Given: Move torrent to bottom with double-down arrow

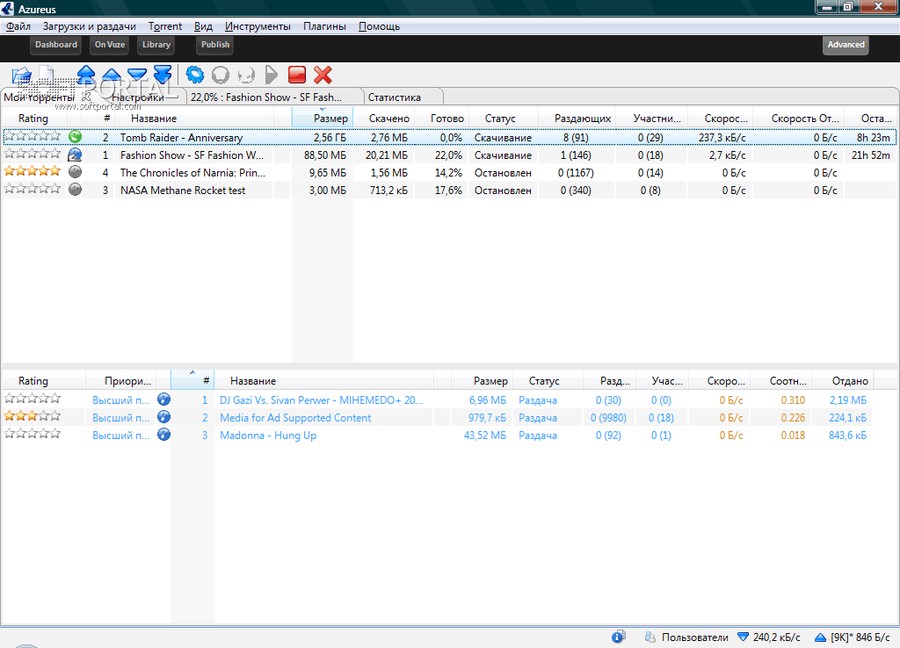Looking at the screenshot, I should pos(162,75).
